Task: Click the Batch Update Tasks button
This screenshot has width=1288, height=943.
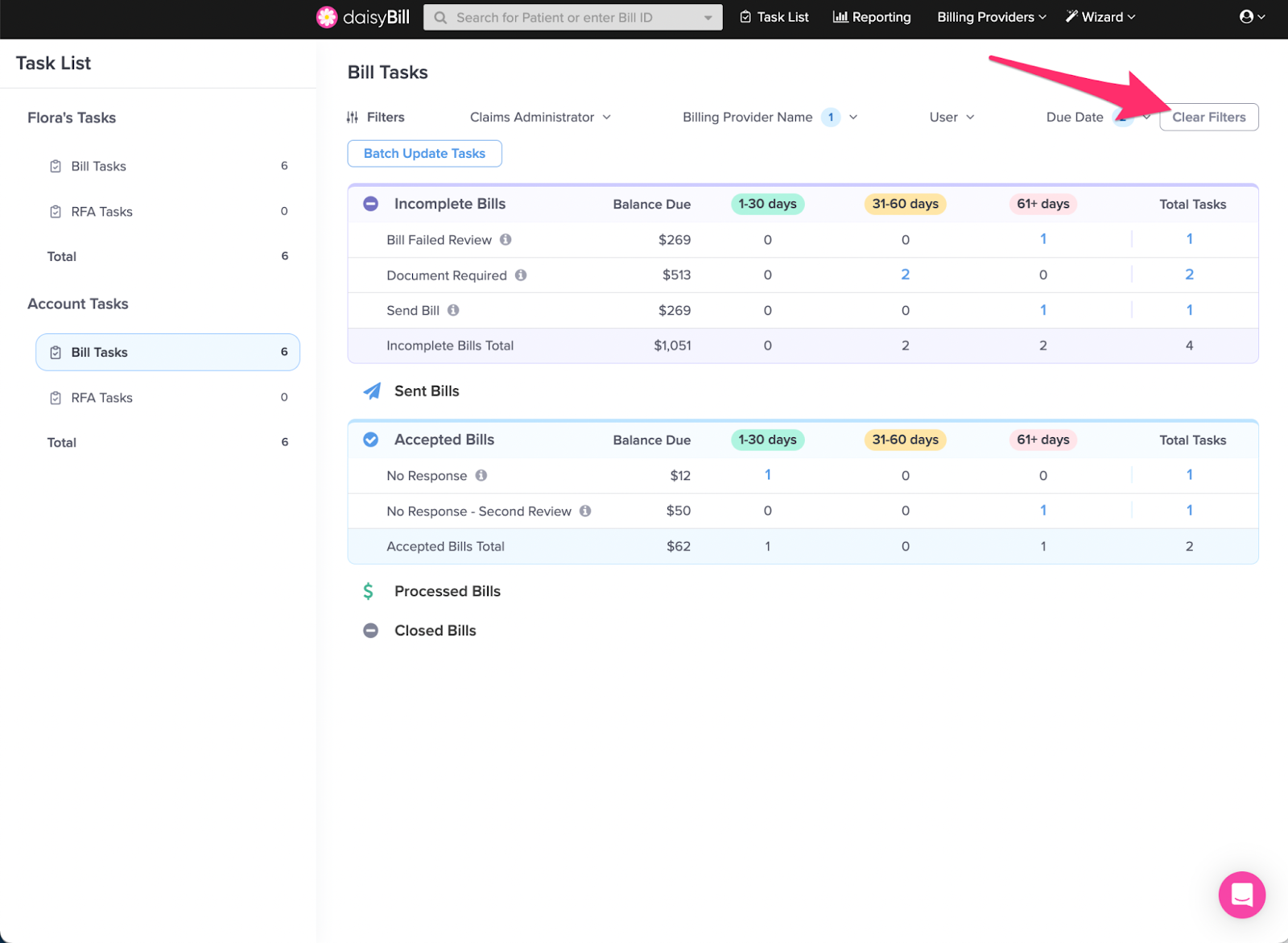Action: click(x=424, y=154)
